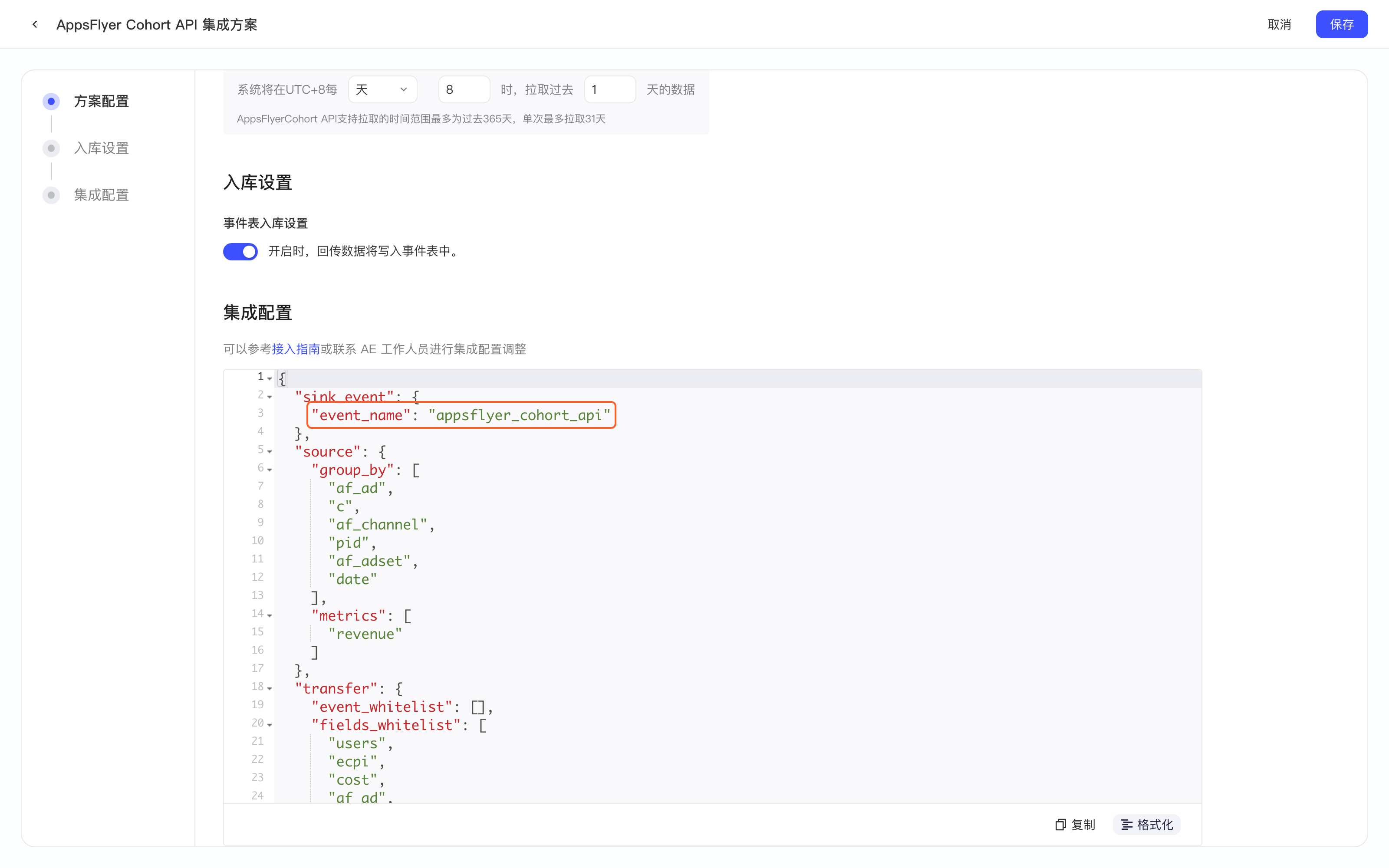The image size is (1389, 868).
Task: Copy the JSON with 复制 button
Action: tap(1075, 824)
